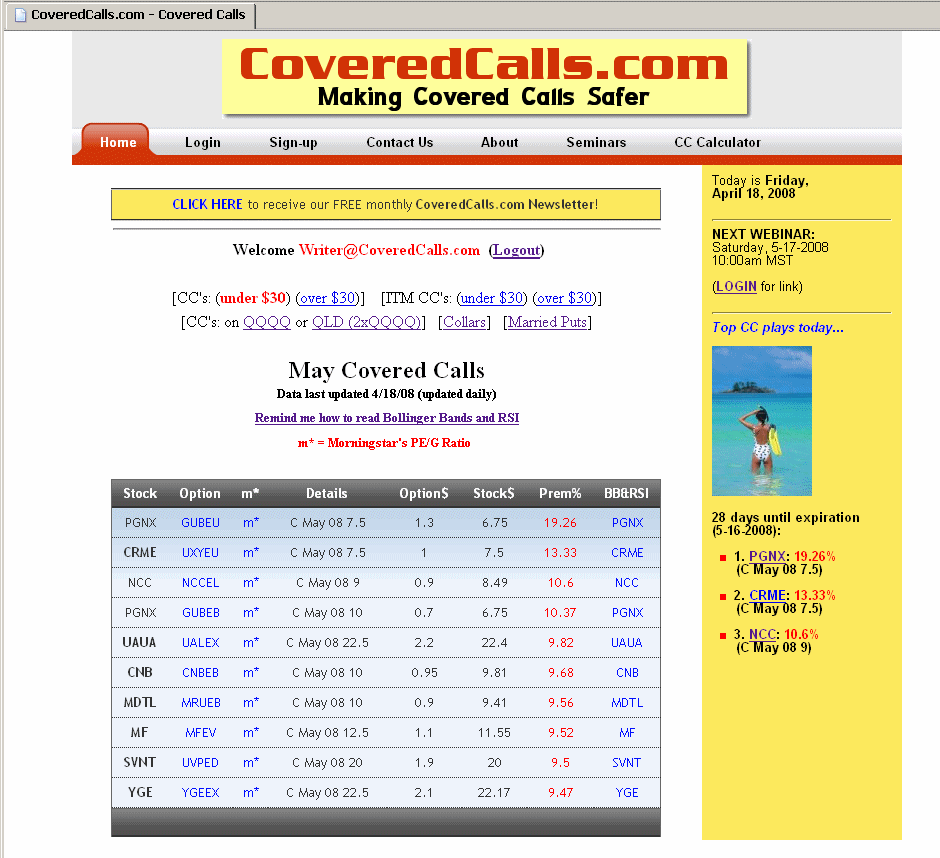The width and height of the screenshot is (940, 858).
Task: Select stock price 22.17 in YGE row
Action: (494, 793)
